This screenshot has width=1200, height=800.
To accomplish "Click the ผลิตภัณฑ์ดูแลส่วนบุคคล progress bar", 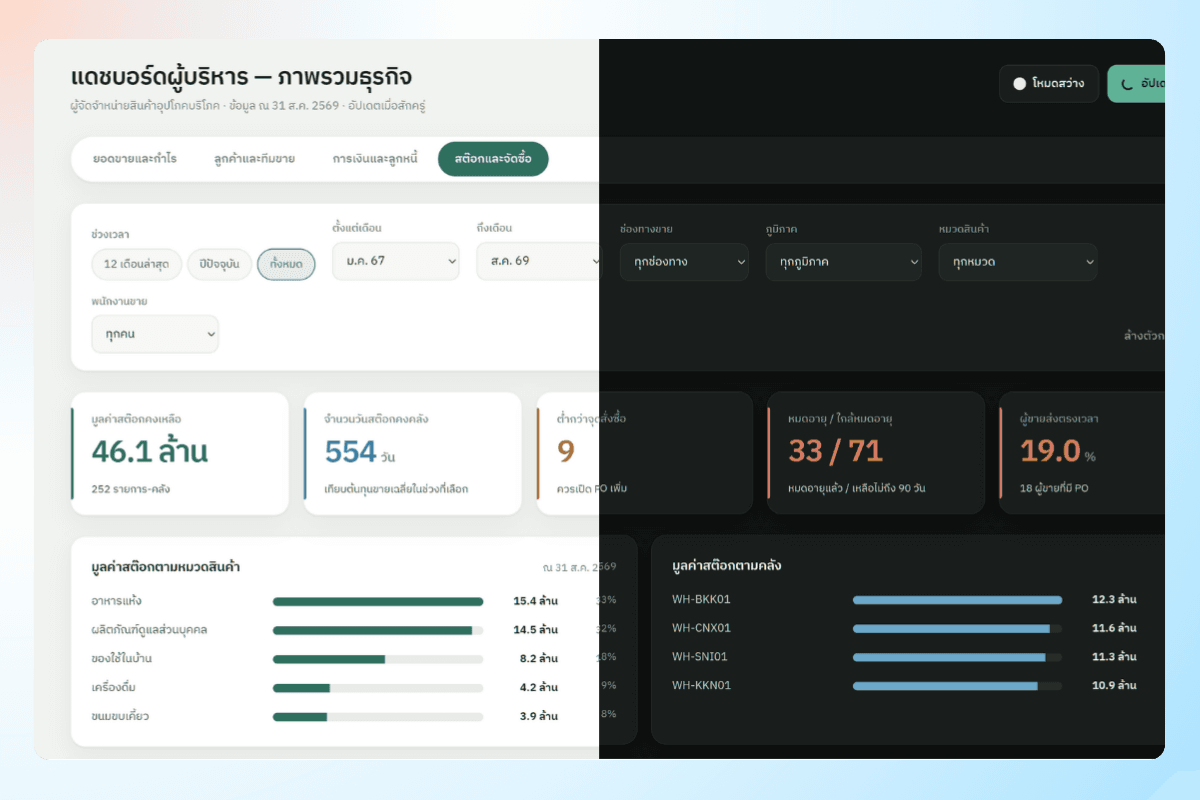I will click(378, 630).
